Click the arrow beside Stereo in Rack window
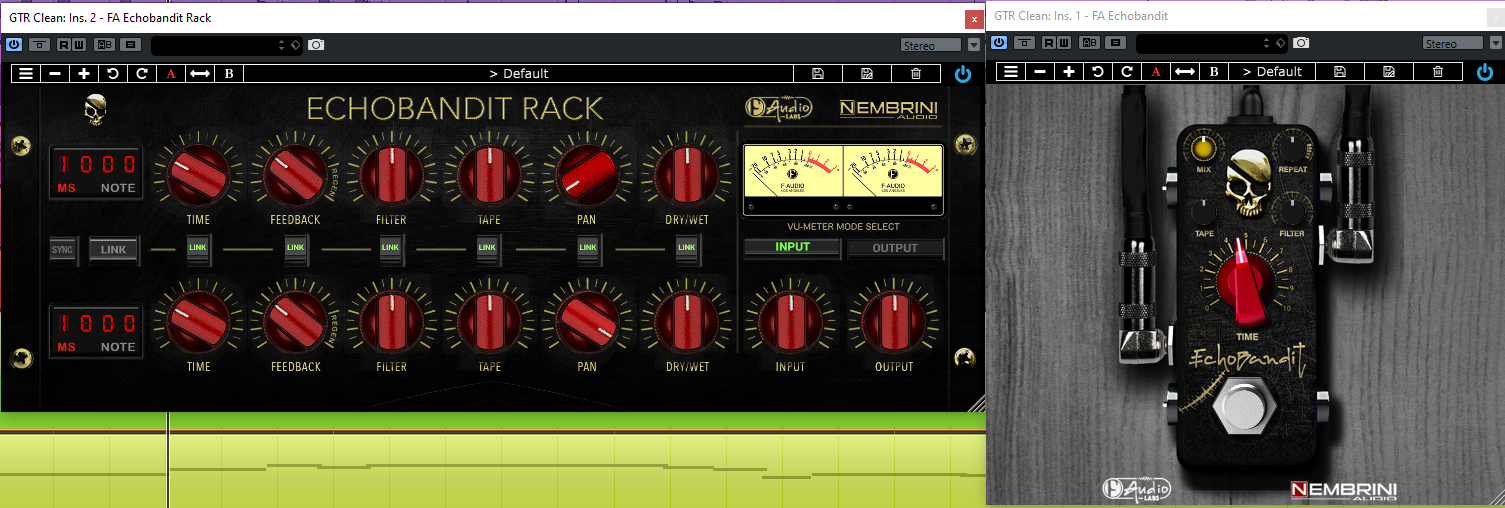The width and height of the screenshot is (1505, 508). pos(974,45)
